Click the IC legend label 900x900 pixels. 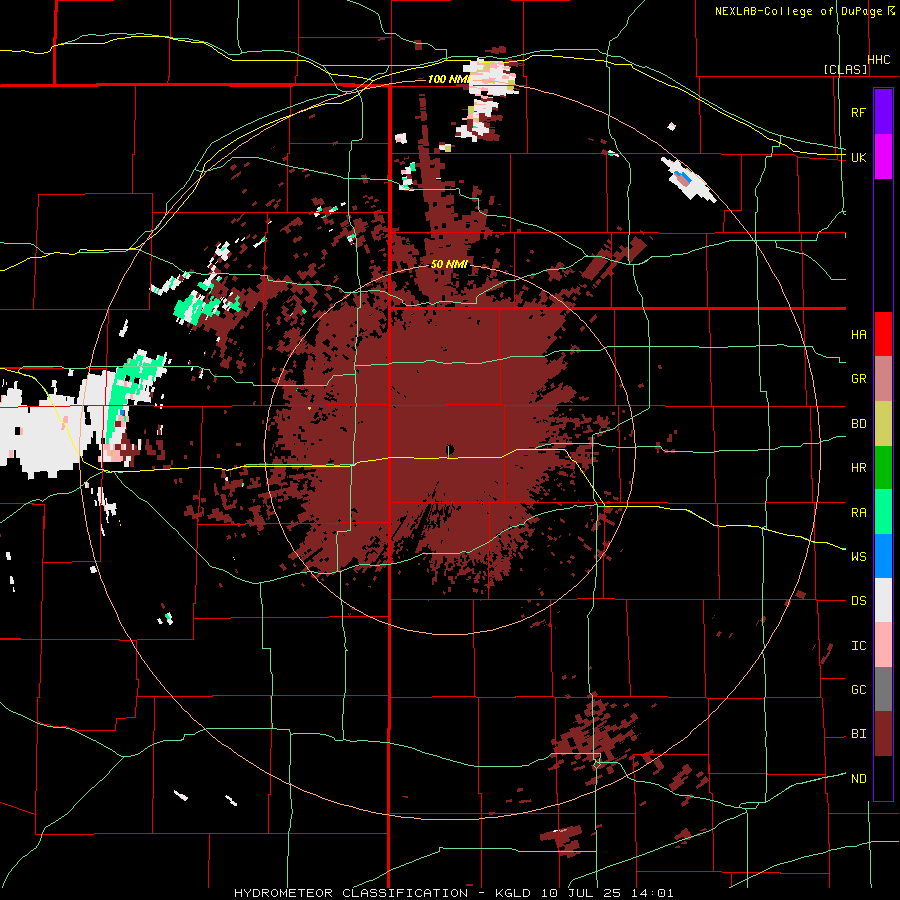click(859, 646)
